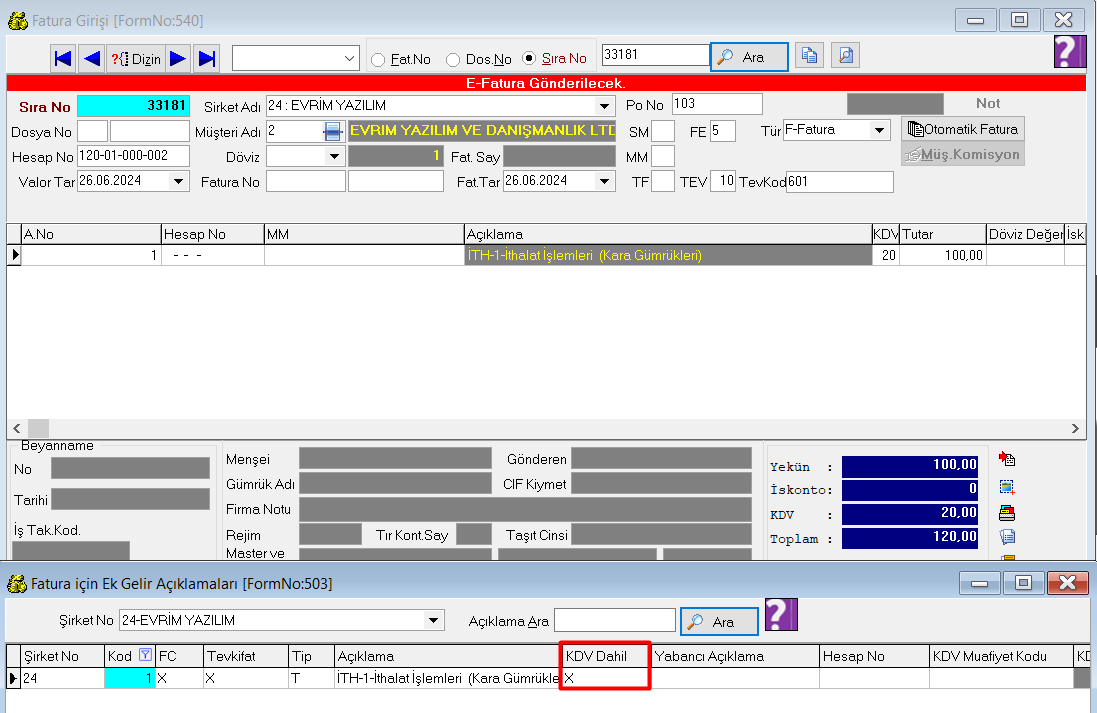
Task: Click the Po No field
Action: [x=717, y=104]
